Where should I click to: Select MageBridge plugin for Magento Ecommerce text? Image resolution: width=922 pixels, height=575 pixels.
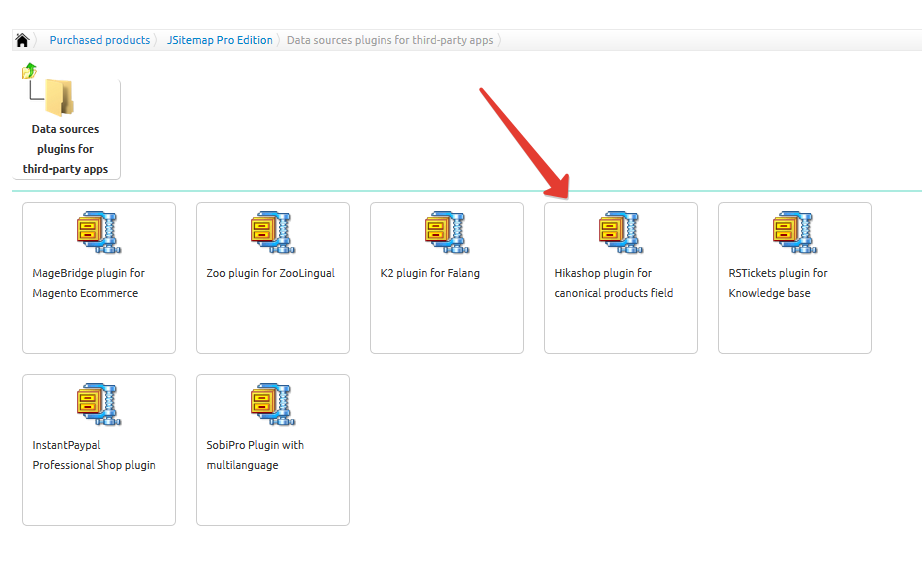pyautogui.click(x=88, y=283)
